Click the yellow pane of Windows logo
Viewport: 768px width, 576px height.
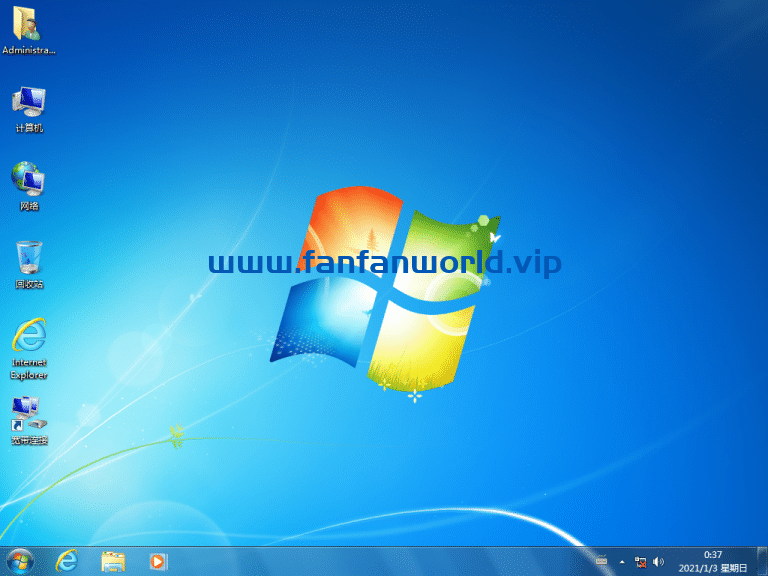(x=421, y=346)
